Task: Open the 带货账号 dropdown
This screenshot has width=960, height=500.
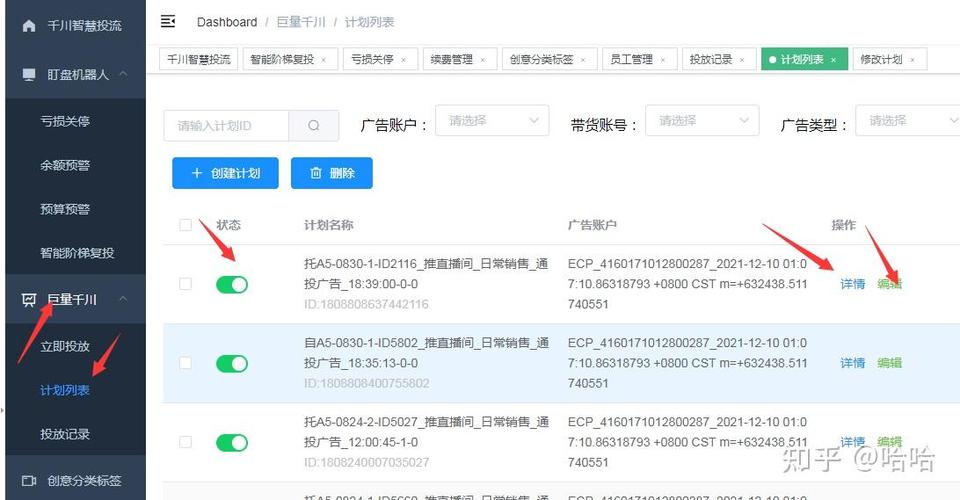Action: tap(702, 121)
